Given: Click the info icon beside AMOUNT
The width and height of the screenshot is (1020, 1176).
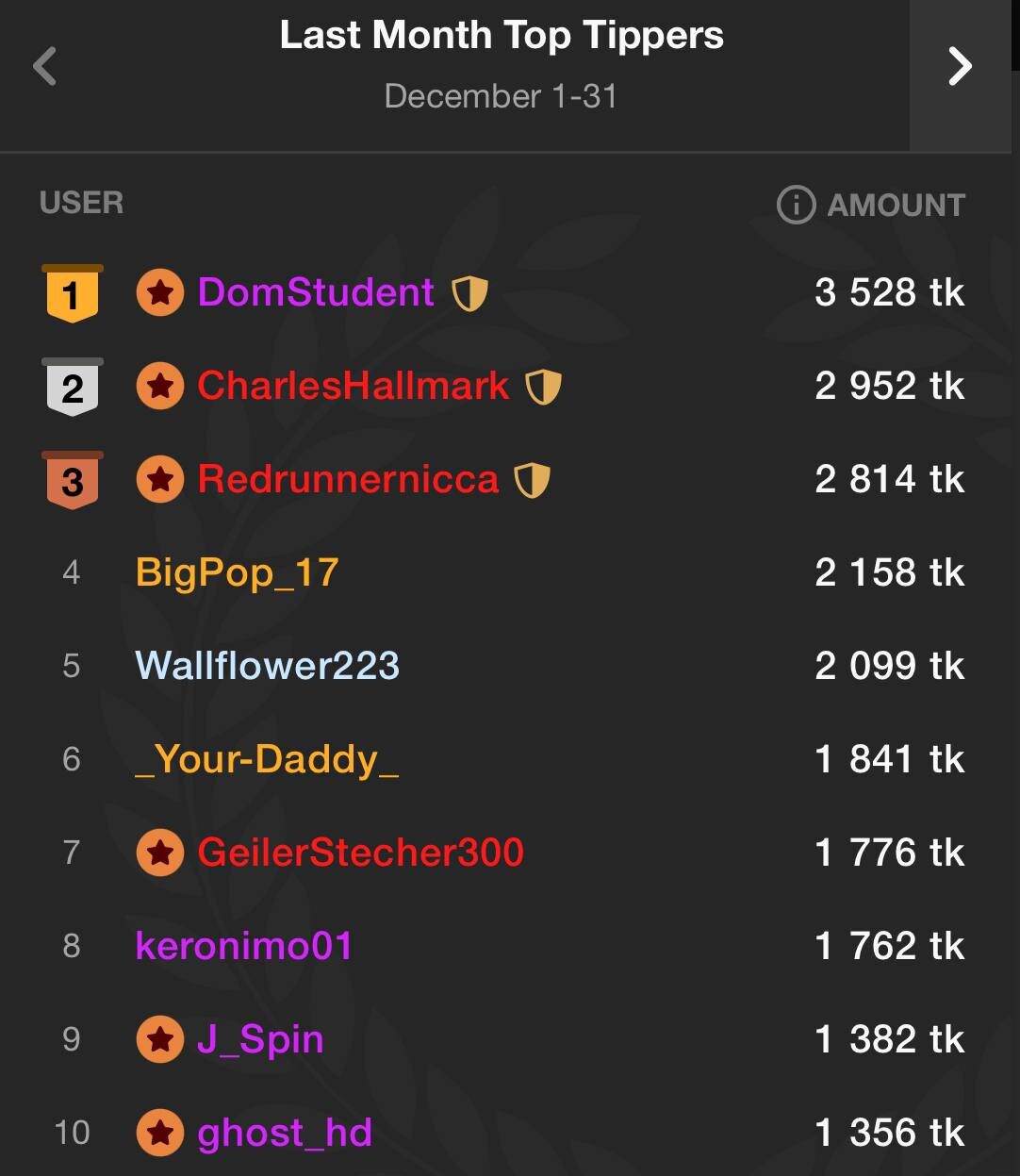Looking at the screenshot, I should pyautogui.click(x=796, y=205).
